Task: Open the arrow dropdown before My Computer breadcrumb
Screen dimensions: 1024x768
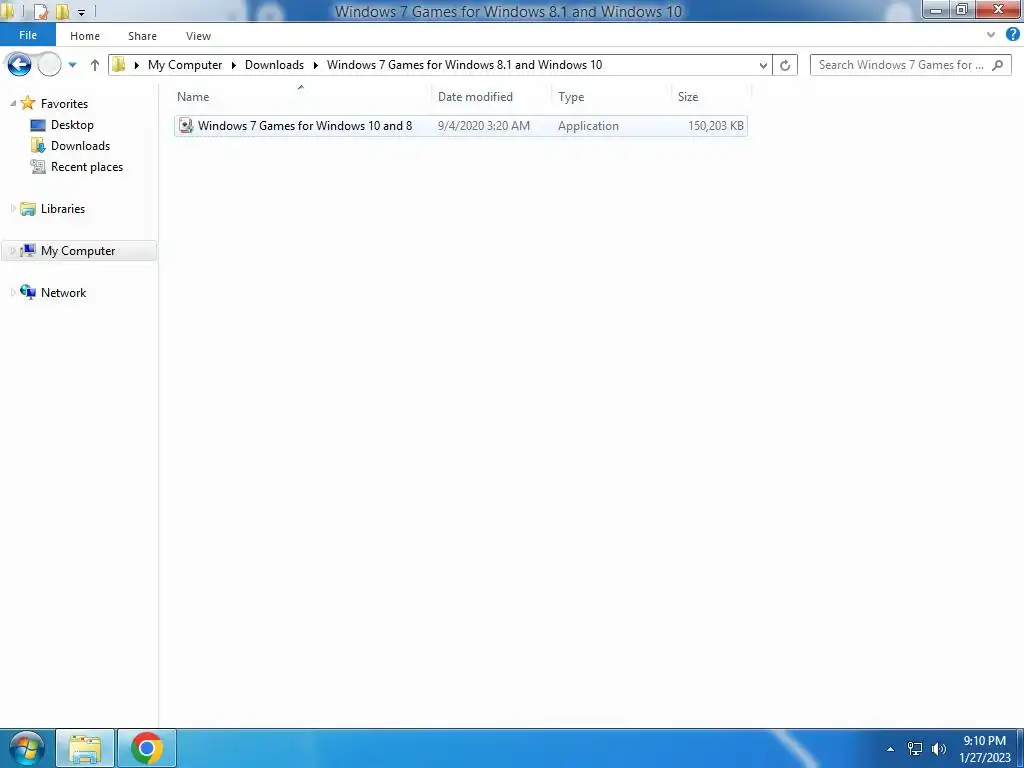Action: [136, 65]
